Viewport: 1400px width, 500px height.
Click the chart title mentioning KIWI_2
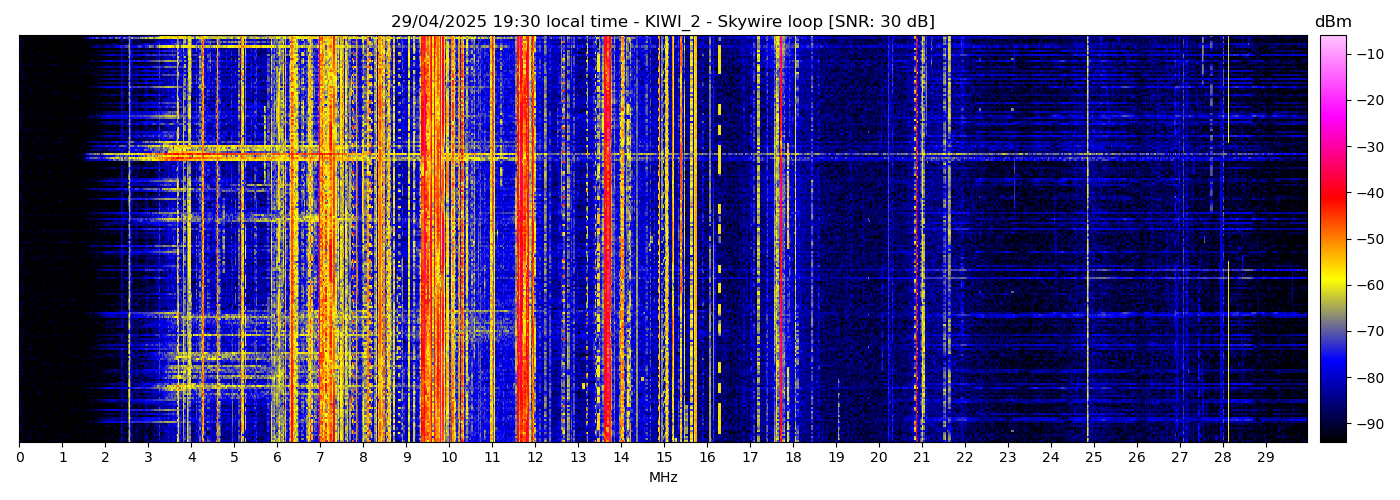click(x=662, y=22)
